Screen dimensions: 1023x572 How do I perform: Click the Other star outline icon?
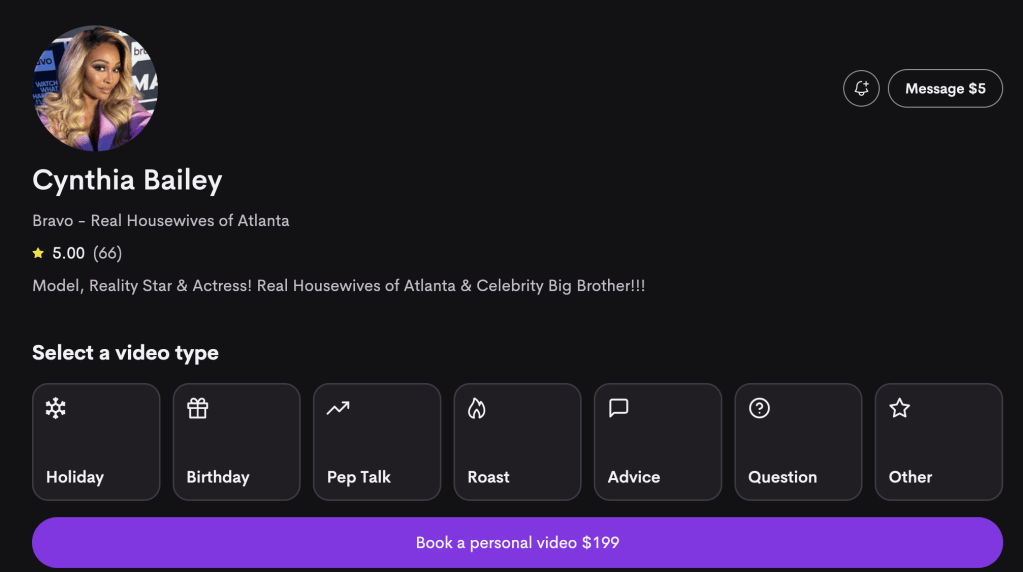899,408
